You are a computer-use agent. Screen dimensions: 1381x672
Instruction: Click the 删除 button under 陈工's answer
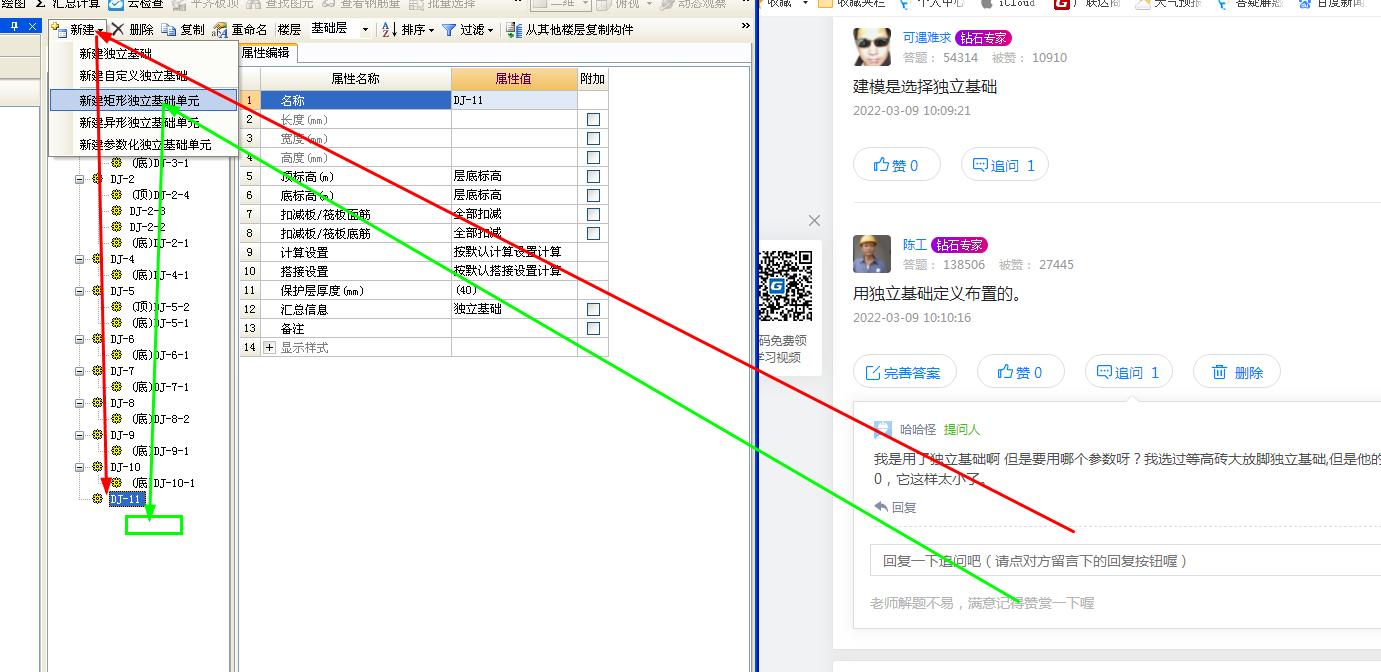coord(1237,372)
